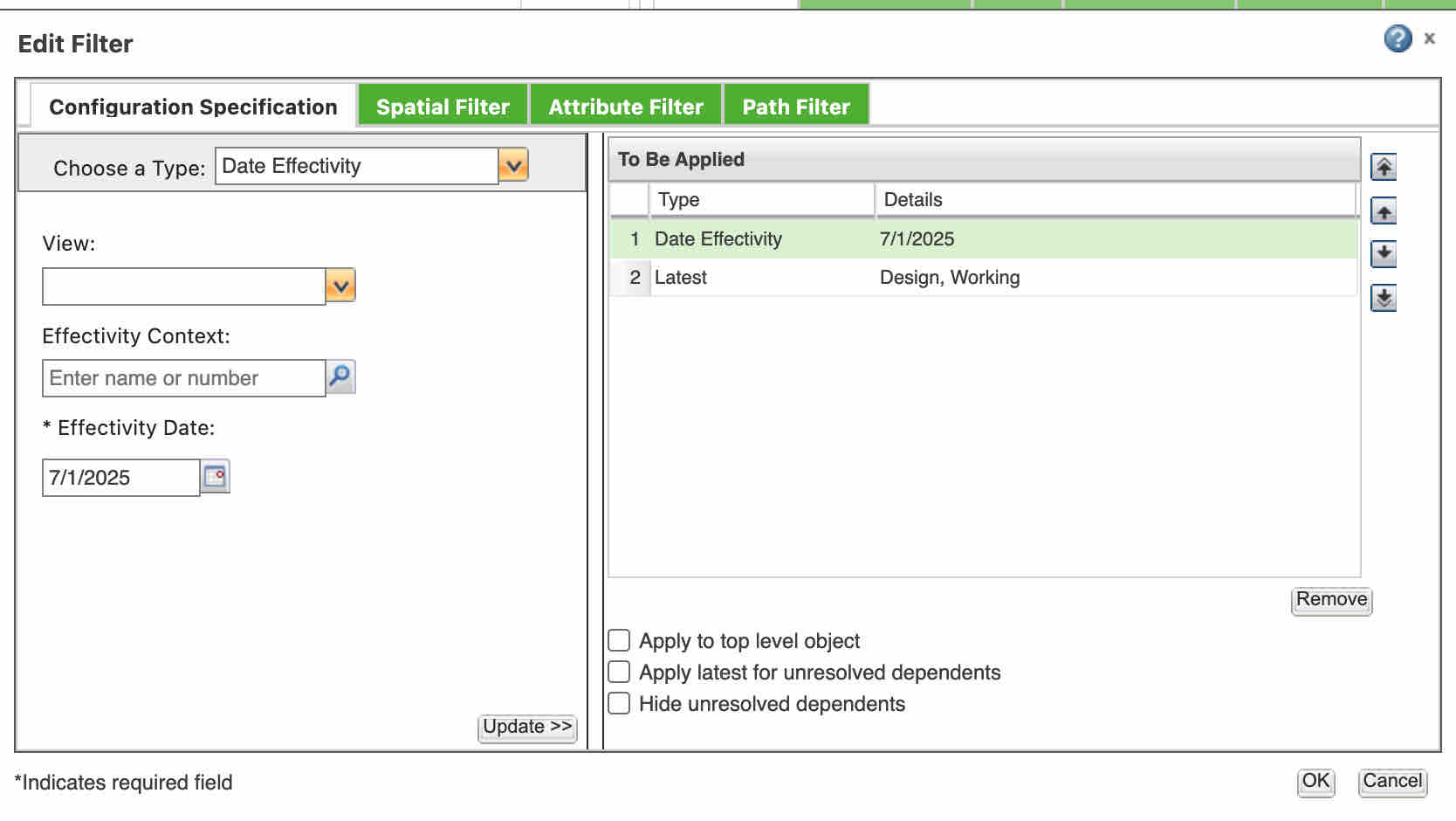Click the Remove button
Viewport: 1456px width, 821px height.
[1331, 600]
